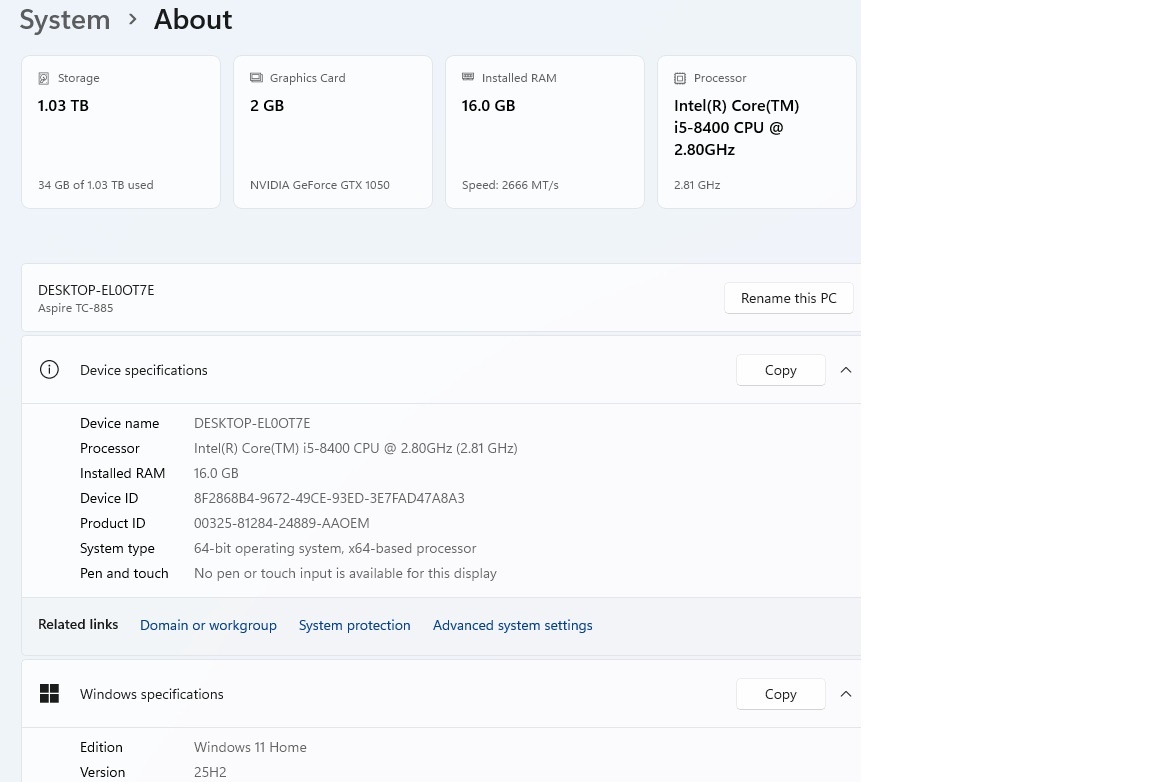Click the '2.81 GHz' text in Processor card
This screenshot has width=1152, height=782.
pyautogui.click(x=697, y=184)
